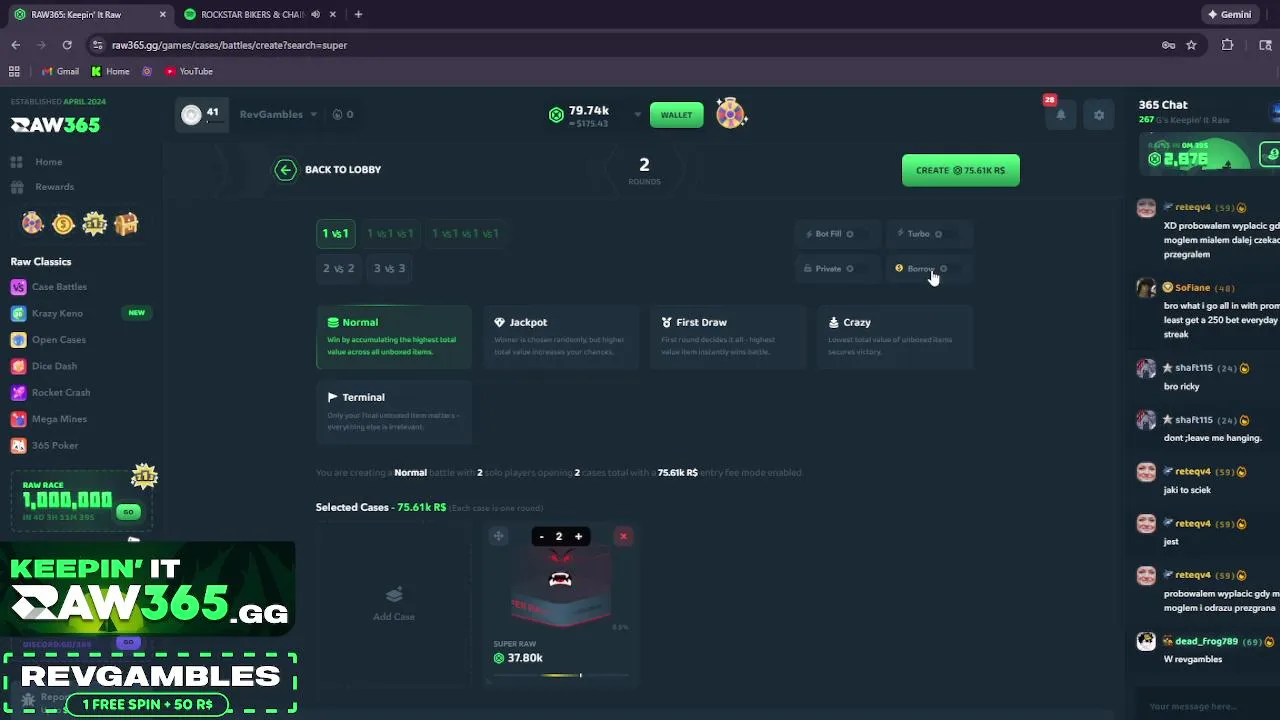Click the treasure chest reward icon
The image size is (1280, 720).
click(126, 224)
